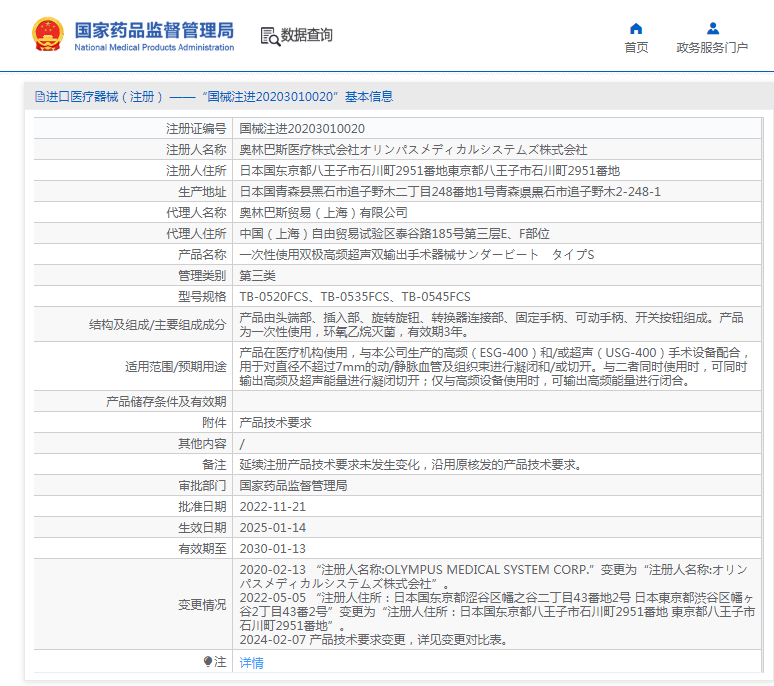Click the 适用范围/预期用途 label
The width and height of the screenshot is (774, 686).
coord(175,367)
